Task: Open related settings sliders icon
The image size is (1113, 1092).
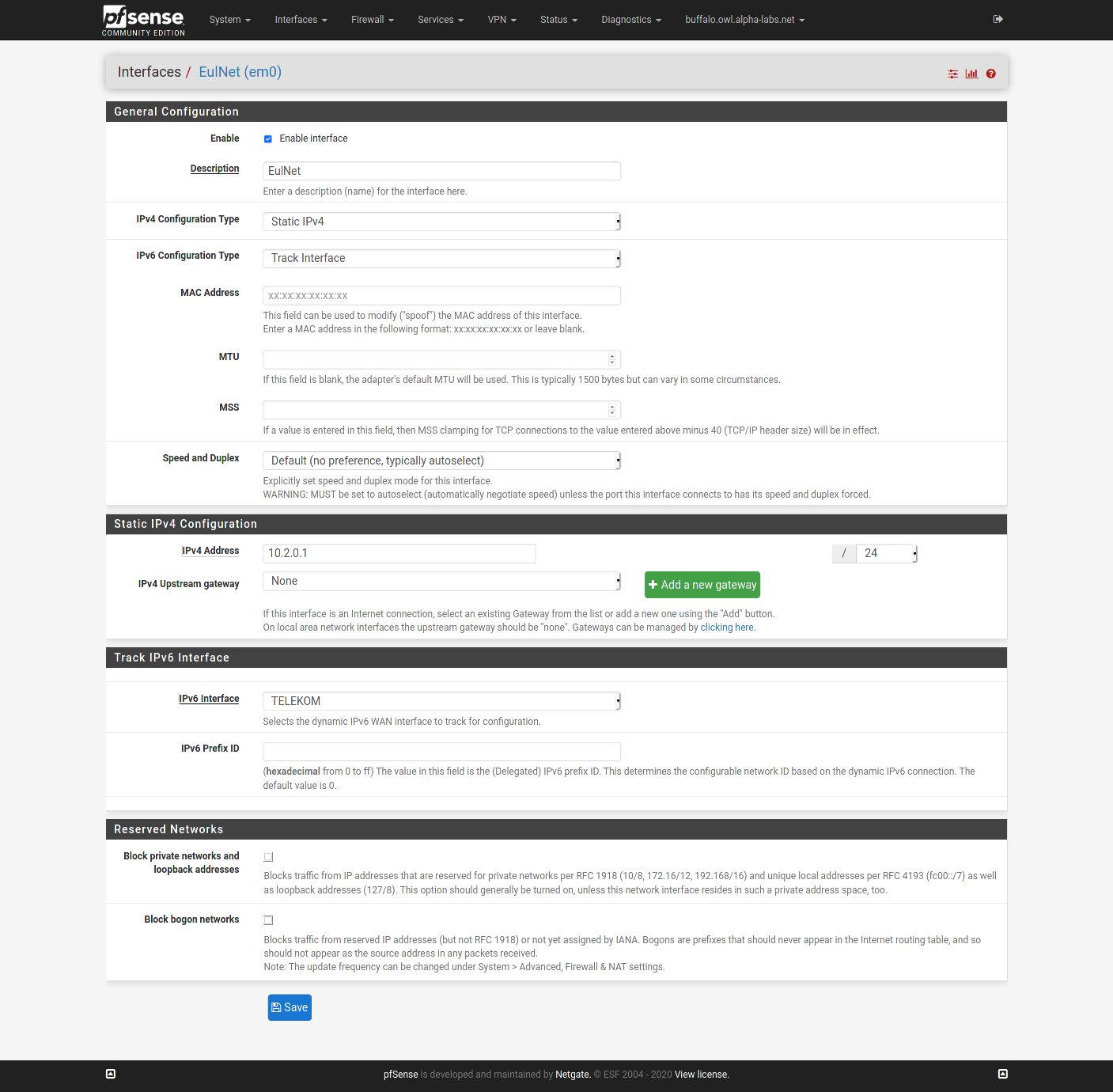Action: [x=953, y=74]
